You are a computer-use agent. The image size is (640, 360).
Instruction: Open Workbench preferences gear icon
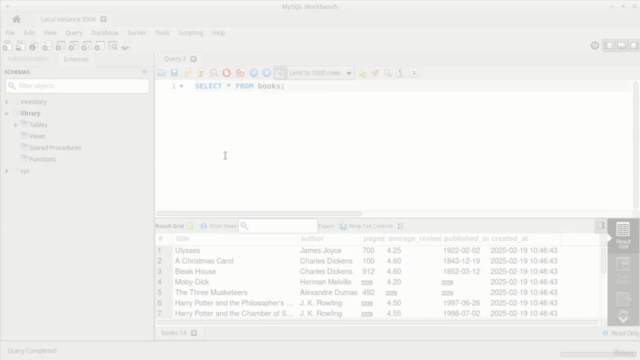tap(595, 46)
